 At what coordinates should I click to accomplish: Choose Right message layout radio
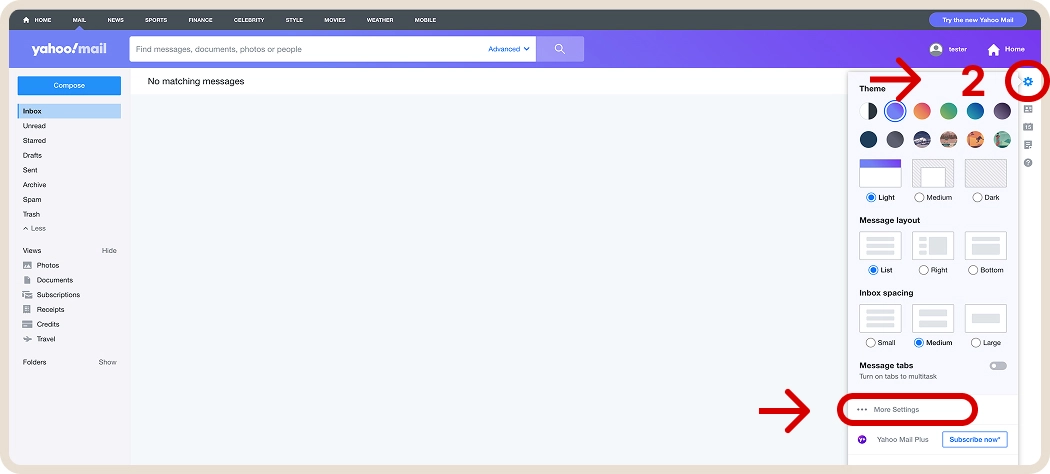(923, 270)
